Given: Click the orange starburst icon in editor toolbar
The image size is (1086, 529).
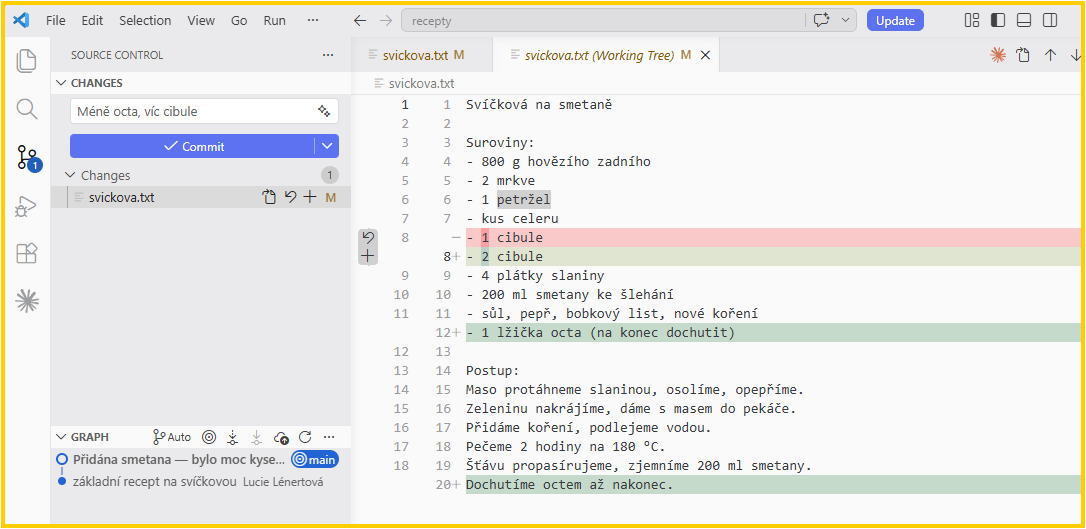Looking at the screenshot, I should (x=997, y=55).
